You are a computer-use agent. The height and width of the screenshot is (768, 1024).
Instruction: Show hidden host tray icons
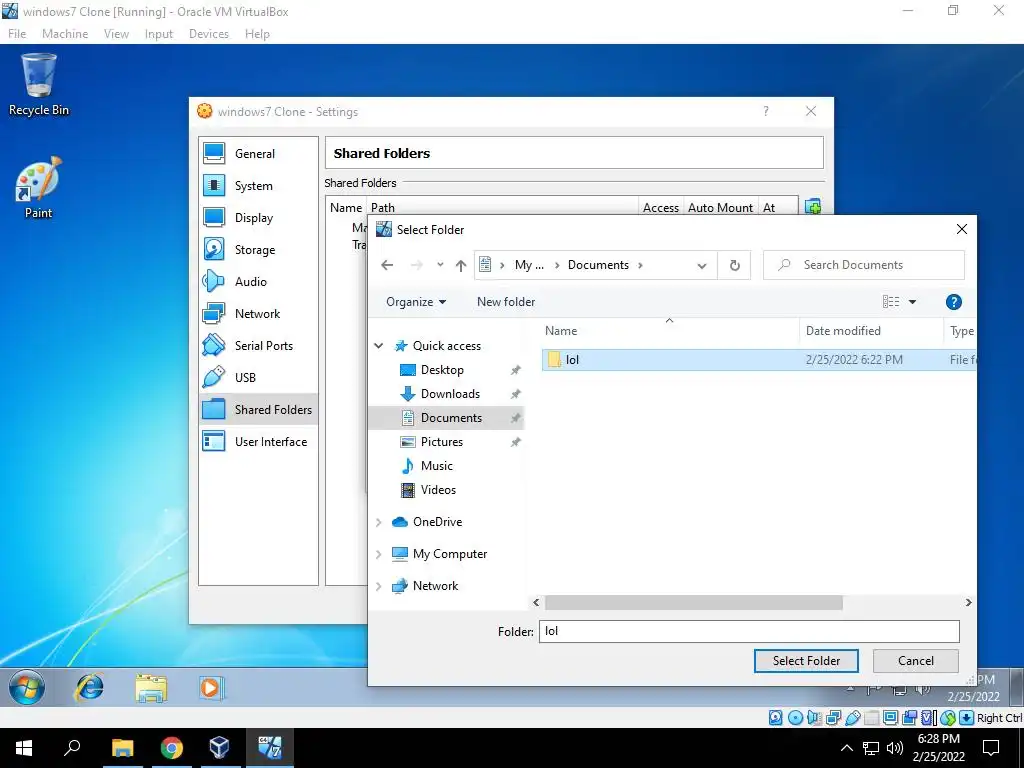[x=846, y=748]
